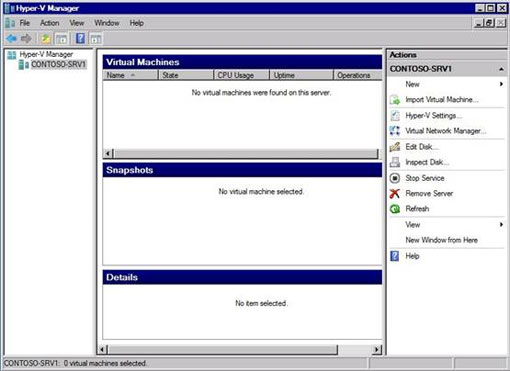Screen dimensions: 510x371
Task: Select Inspect Disk action text
Action: pos(427,162)
